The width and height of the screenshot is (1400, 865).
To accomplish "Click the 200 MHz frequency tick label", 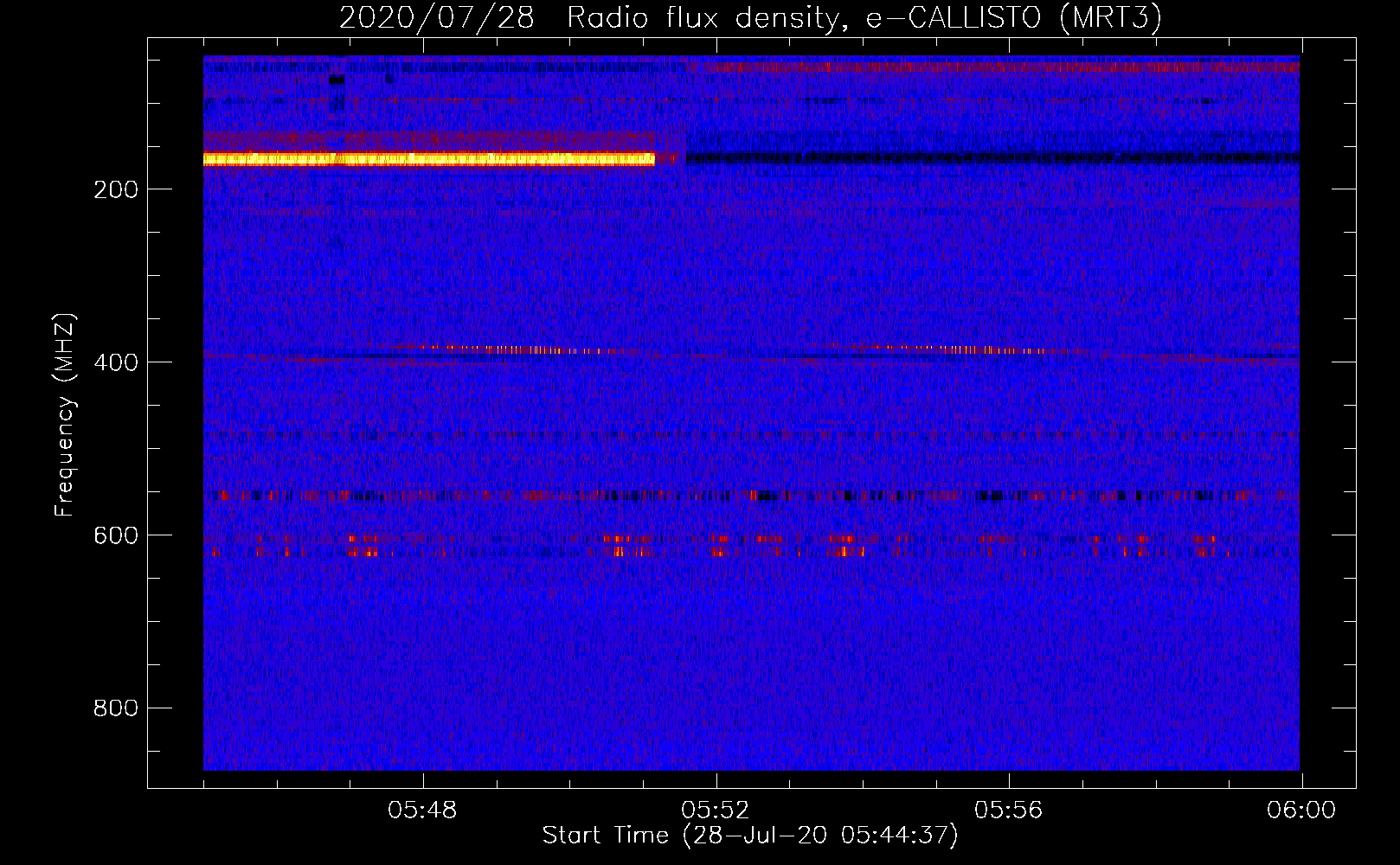I will click(116, 189).
